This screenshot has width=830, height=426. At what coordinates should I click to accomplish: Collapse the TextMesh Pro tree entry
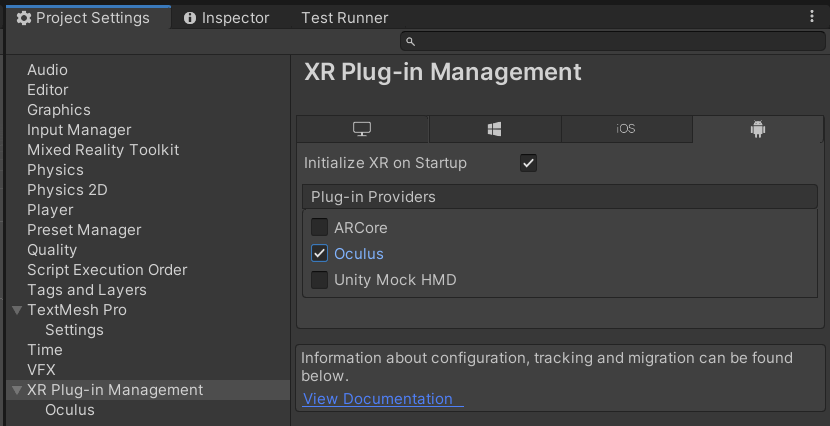pos(17,310)
